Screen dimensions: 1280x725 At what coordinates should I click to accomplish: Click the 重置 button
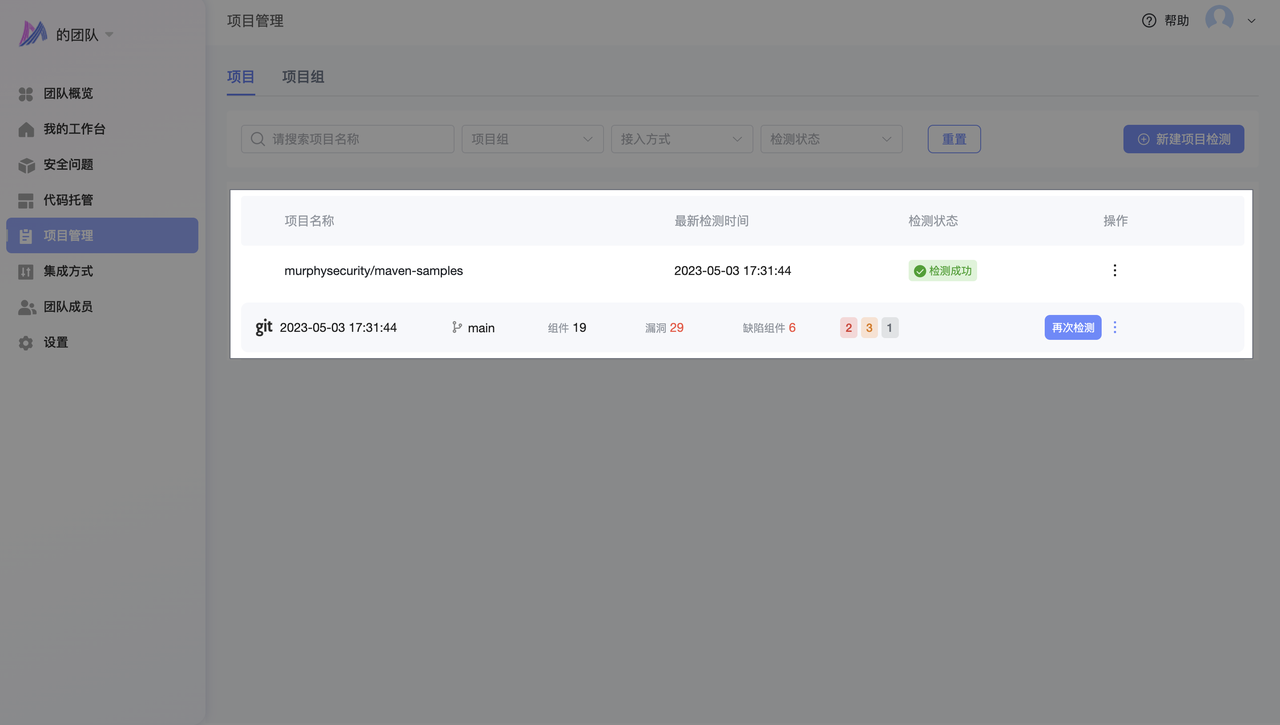954,139
